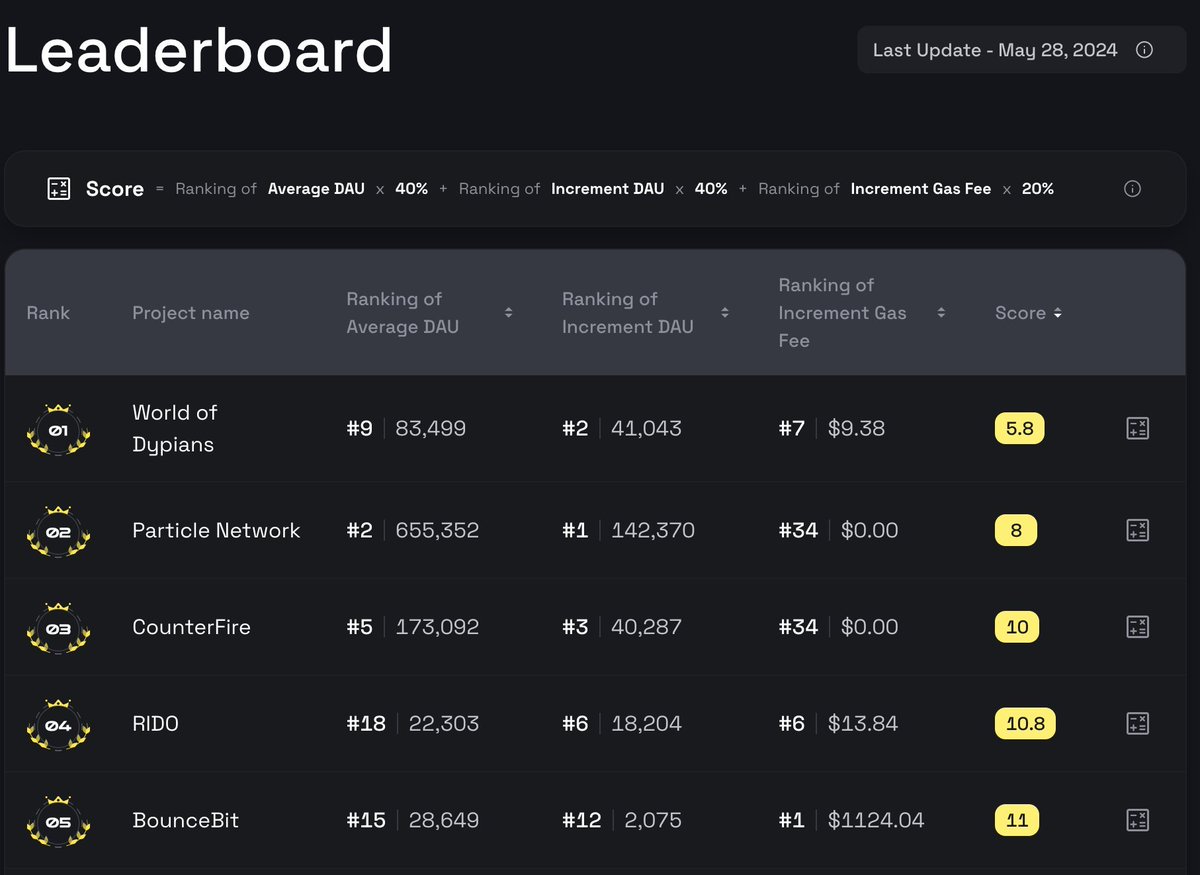Viewport: 1200px width, 875px height.
Task: Click the $13.84 gas fee value
Action: [863, 723]
